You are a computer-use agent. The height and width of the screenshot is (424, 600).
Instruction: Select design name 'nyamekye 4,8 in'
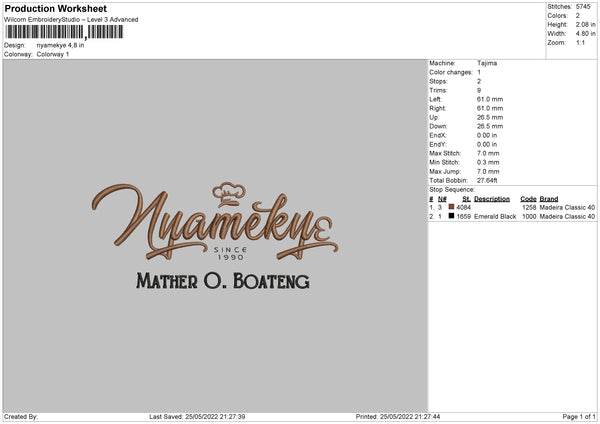(x=60, y=45)
